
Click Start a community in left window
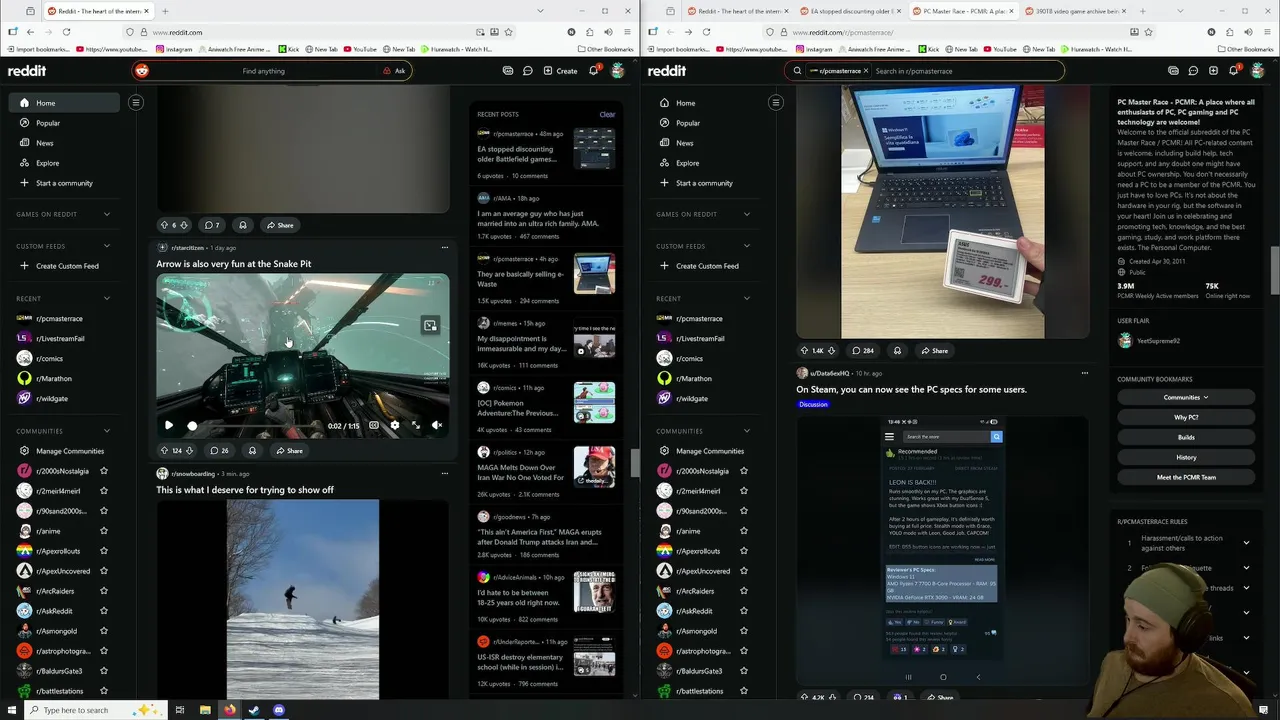(65, 183)
